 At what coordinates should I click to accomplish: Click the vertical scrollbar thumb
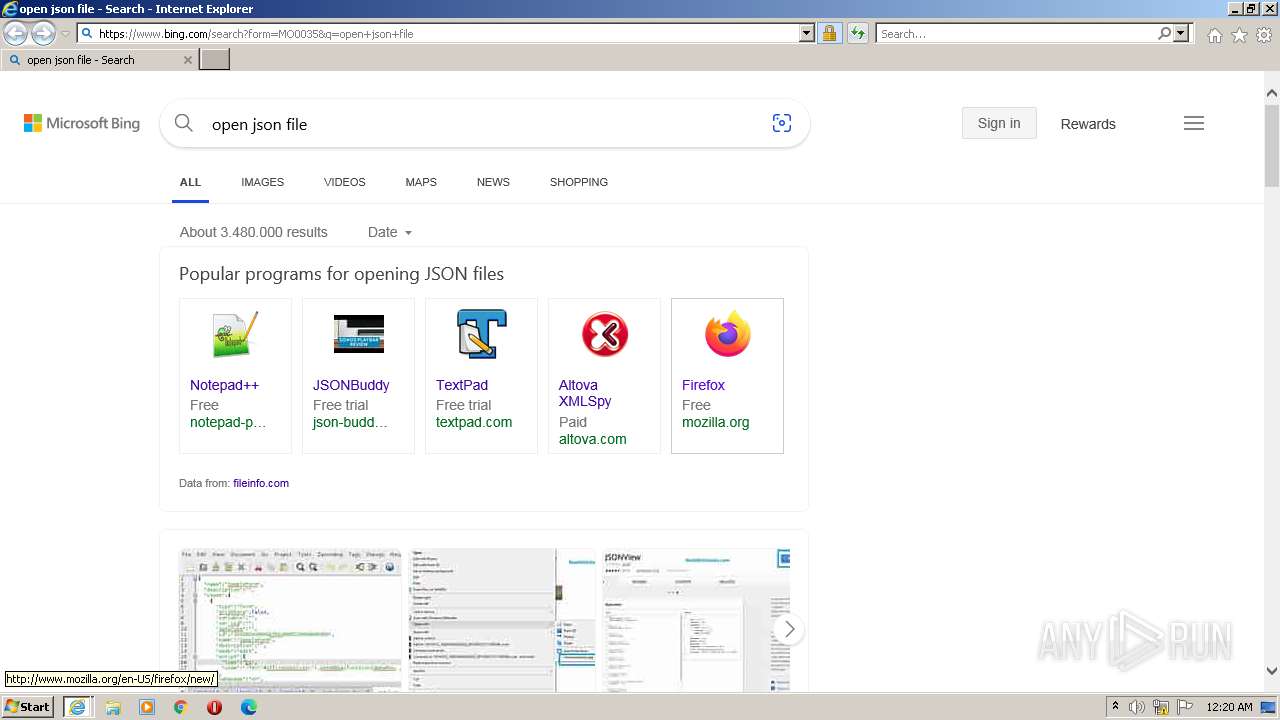tap(1271, 144)
